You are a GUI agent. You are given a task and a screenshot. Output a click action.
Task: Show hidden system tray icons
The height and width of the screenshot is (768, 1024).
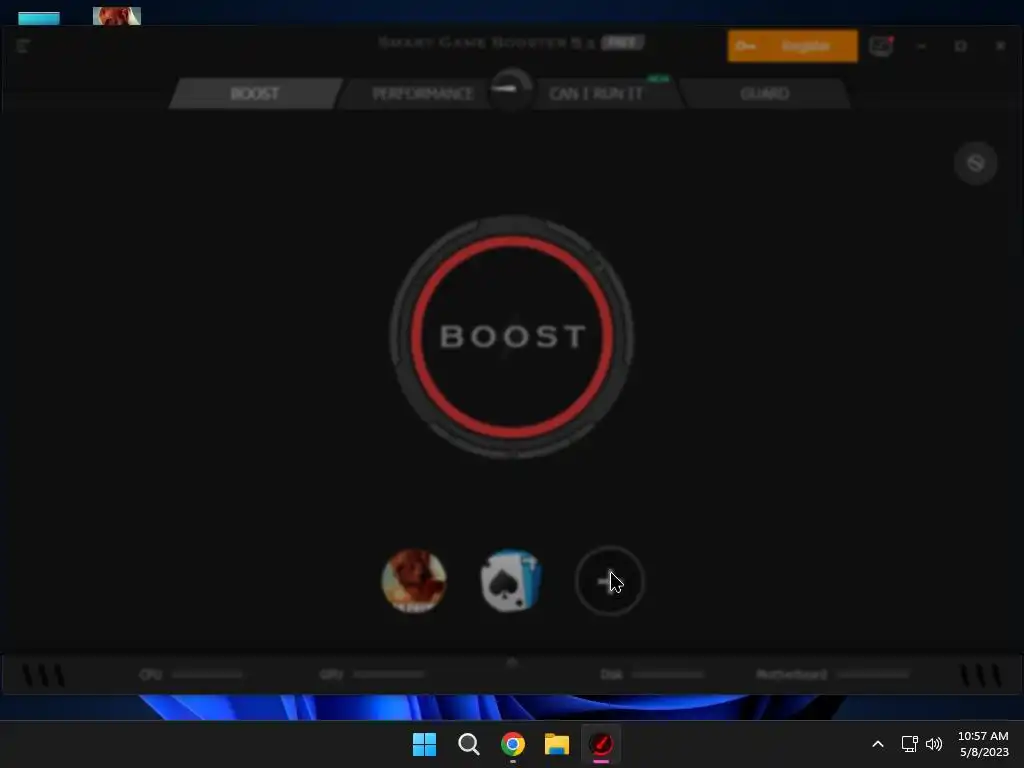878,744
